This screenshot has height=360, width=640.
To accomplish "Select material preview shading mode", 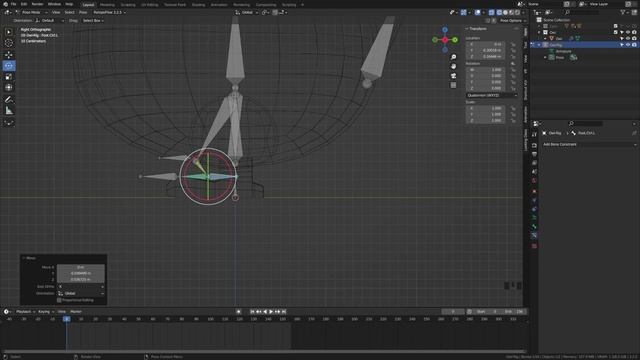I will 511,13.
